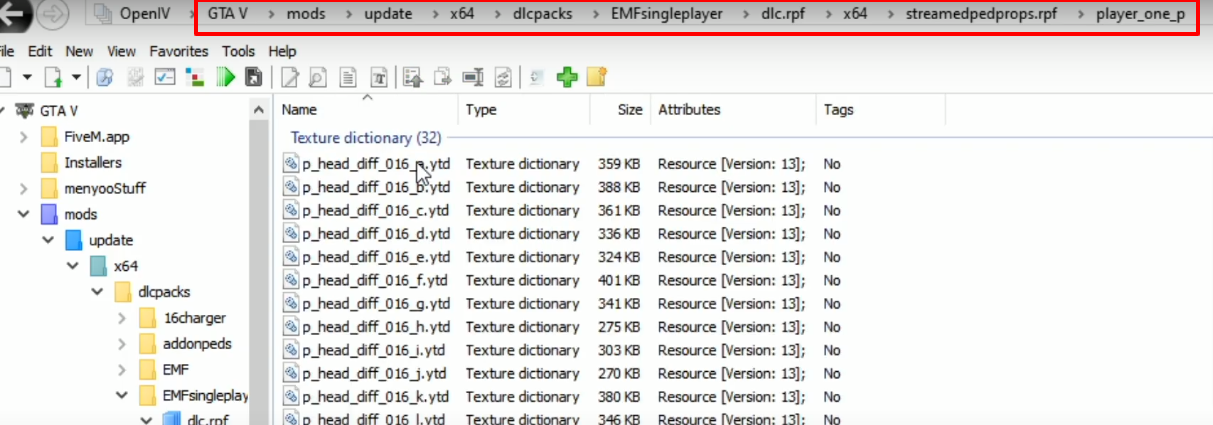1213x425 pixels.
Task: Click file icon of p_head_diff_016_f.ytd
Action: click(x=291, y=280)
